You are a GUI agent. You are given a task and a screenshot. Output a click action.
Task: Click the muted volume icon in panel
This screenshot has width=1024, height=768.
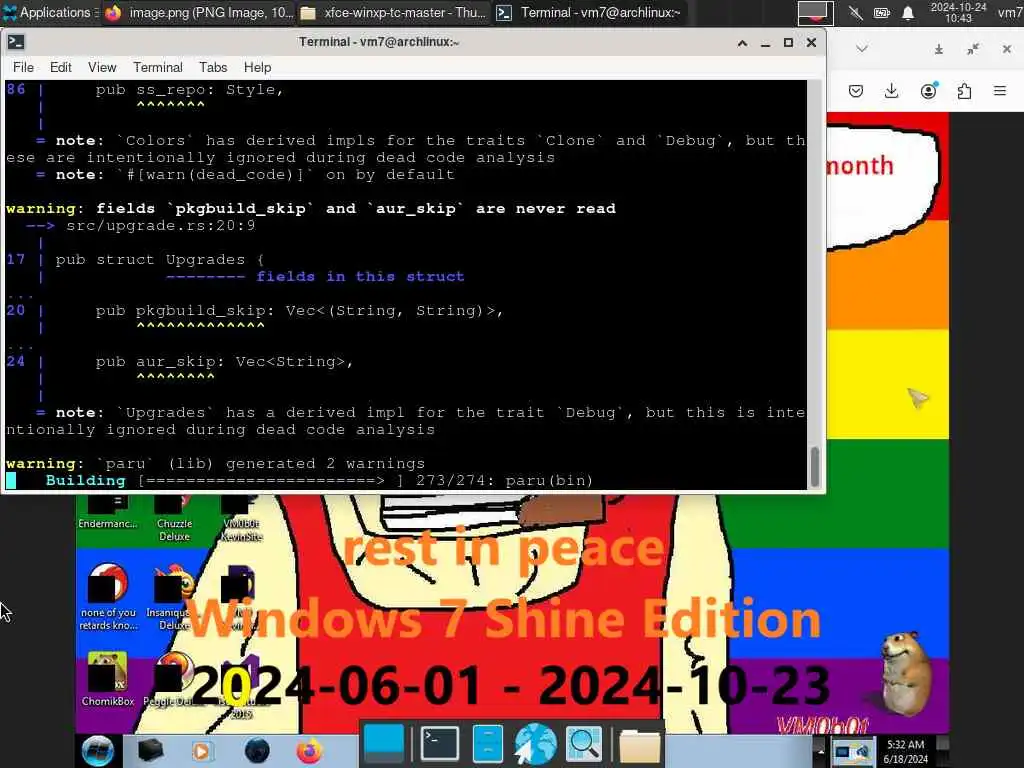click(855, 12)
